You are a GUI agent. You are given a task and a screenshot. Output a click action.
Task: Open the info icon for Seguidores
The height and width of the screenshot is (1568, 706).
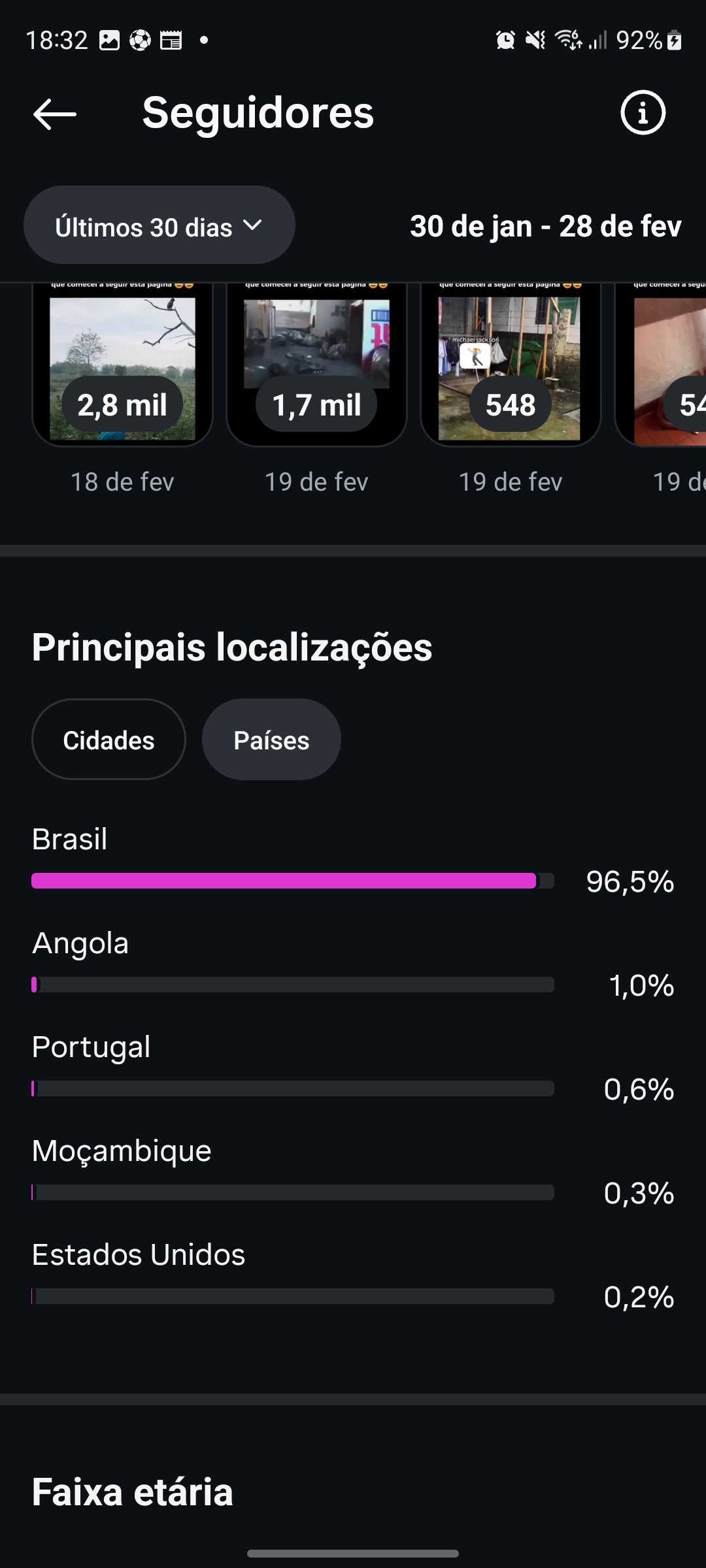643,112
